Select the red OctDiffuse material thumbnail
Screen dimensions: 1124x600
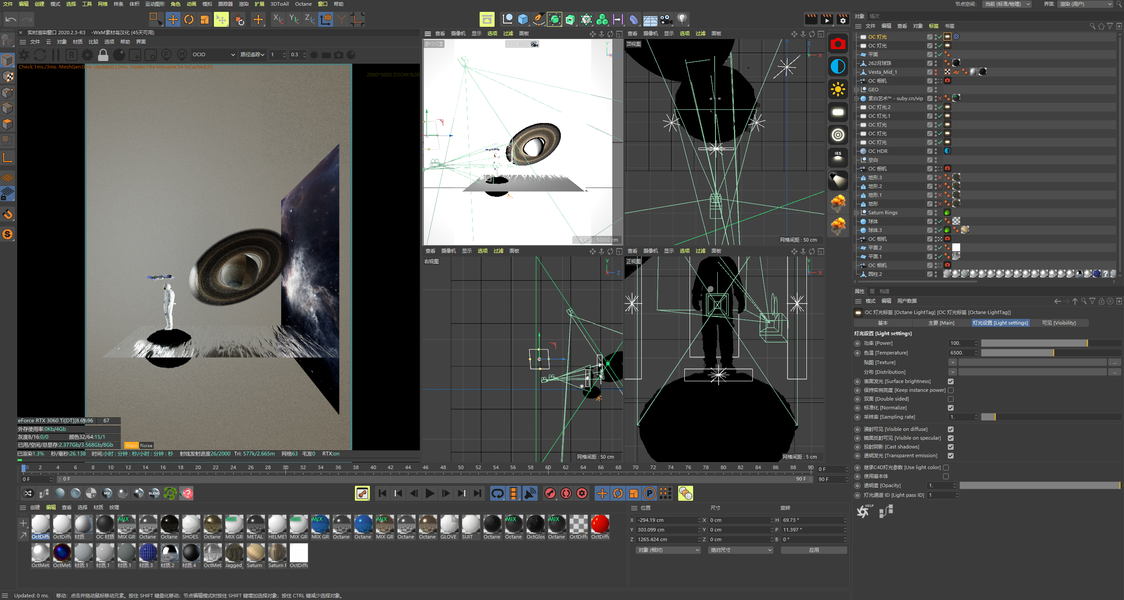click(x=600, y=524)
